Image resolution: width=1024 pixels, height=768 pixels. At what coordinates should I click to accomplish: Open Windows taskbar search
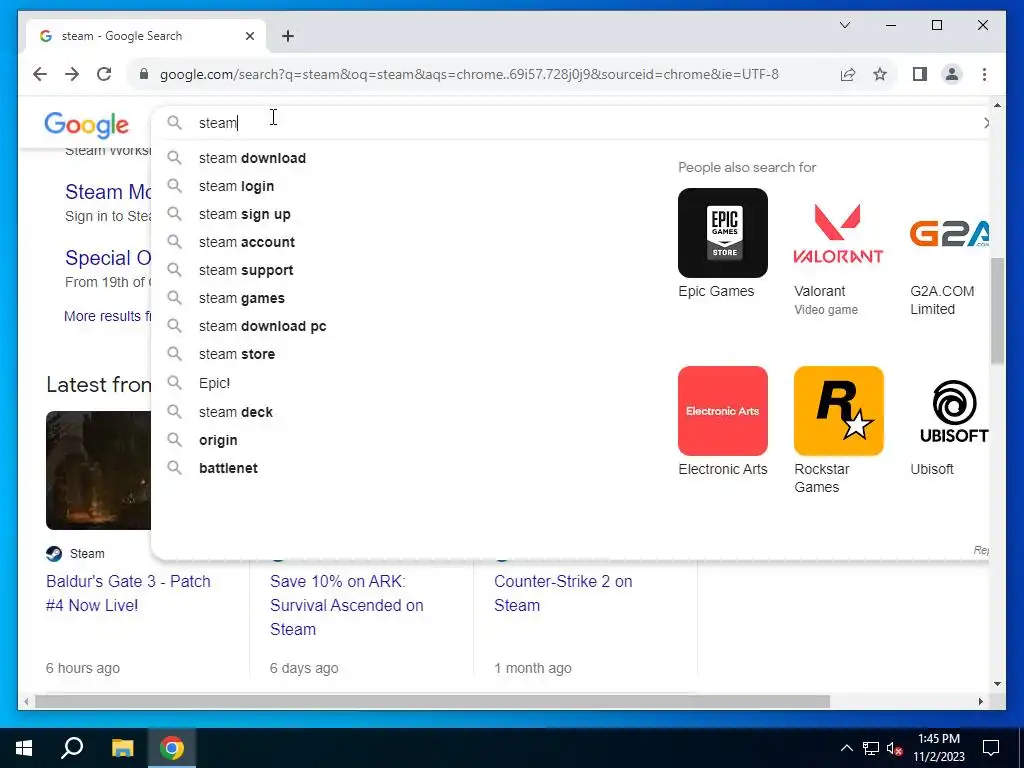point(72,748)
